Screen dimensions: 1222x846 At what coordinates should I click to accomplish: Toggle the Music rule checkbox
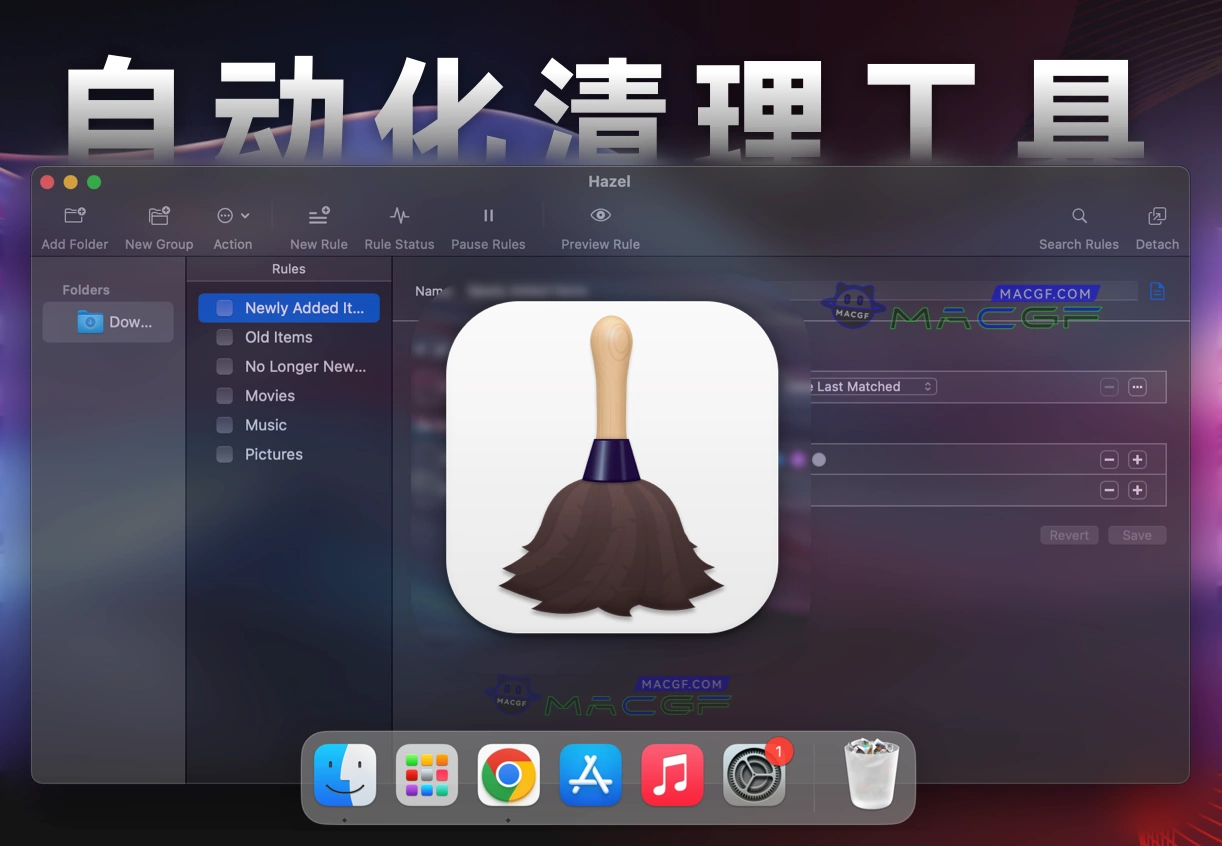pos(225,425)
